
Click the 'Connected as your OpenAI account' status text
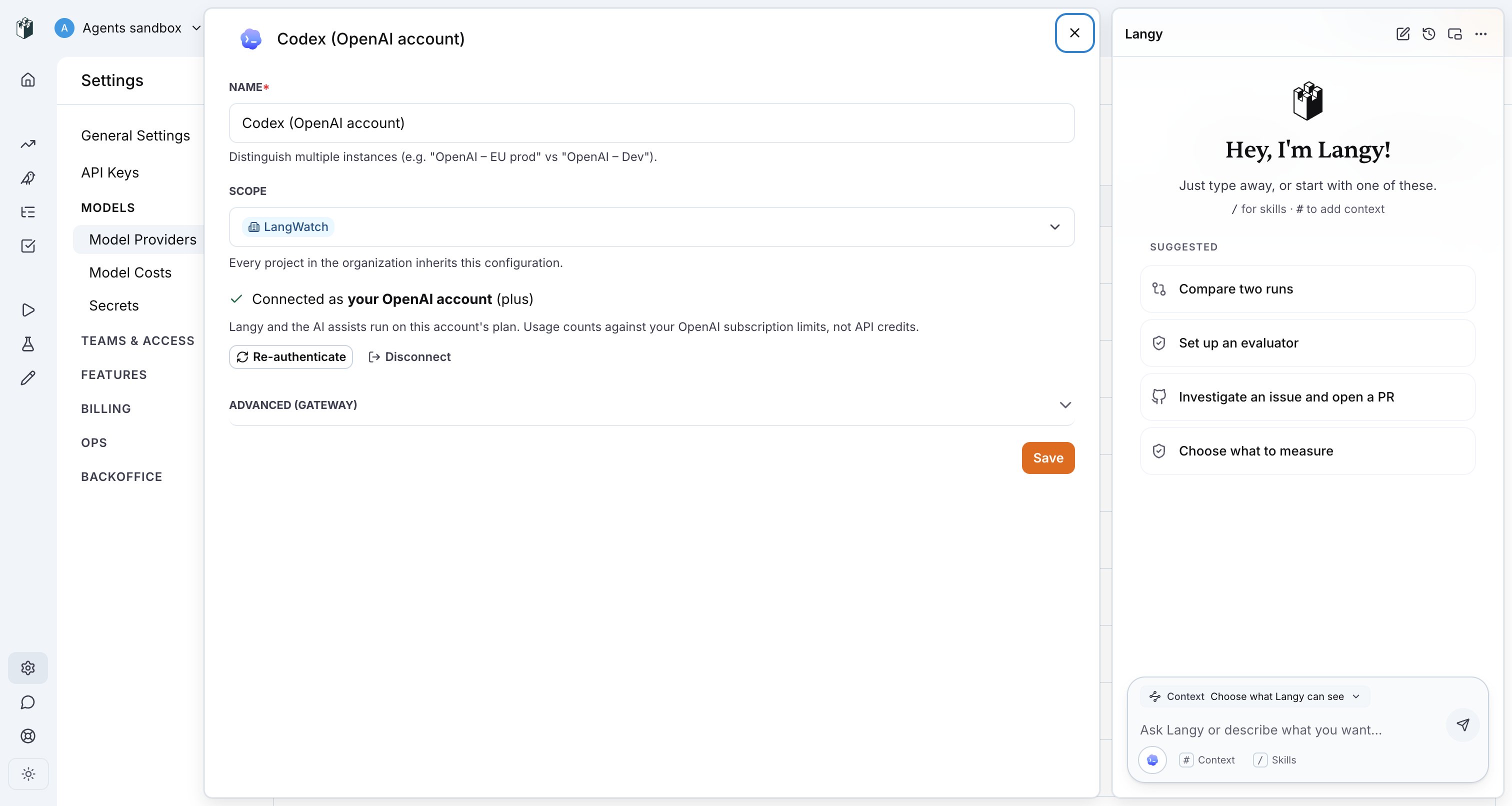pos(392,299)
